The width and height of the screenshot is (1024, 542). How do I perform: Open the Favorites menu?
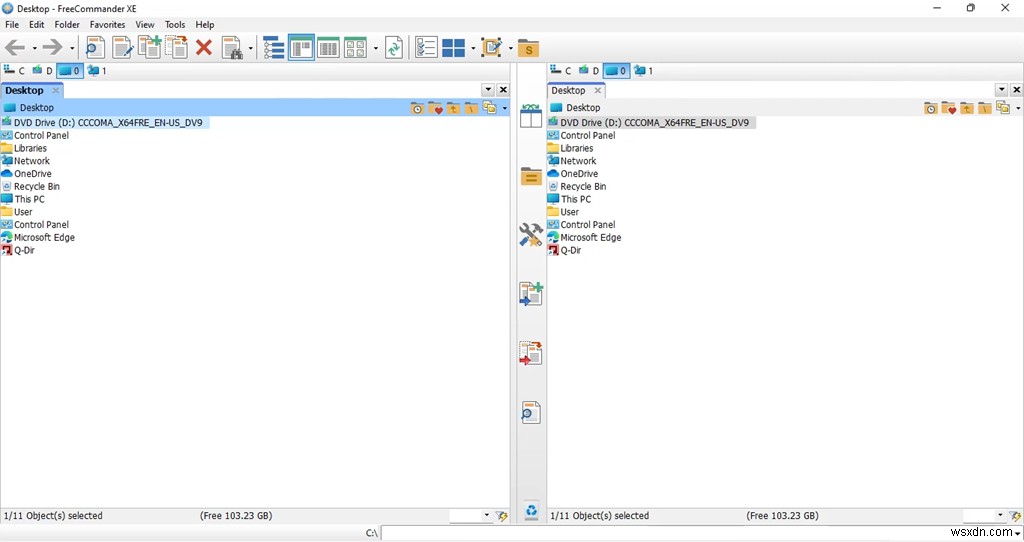(x=107, y=25)
